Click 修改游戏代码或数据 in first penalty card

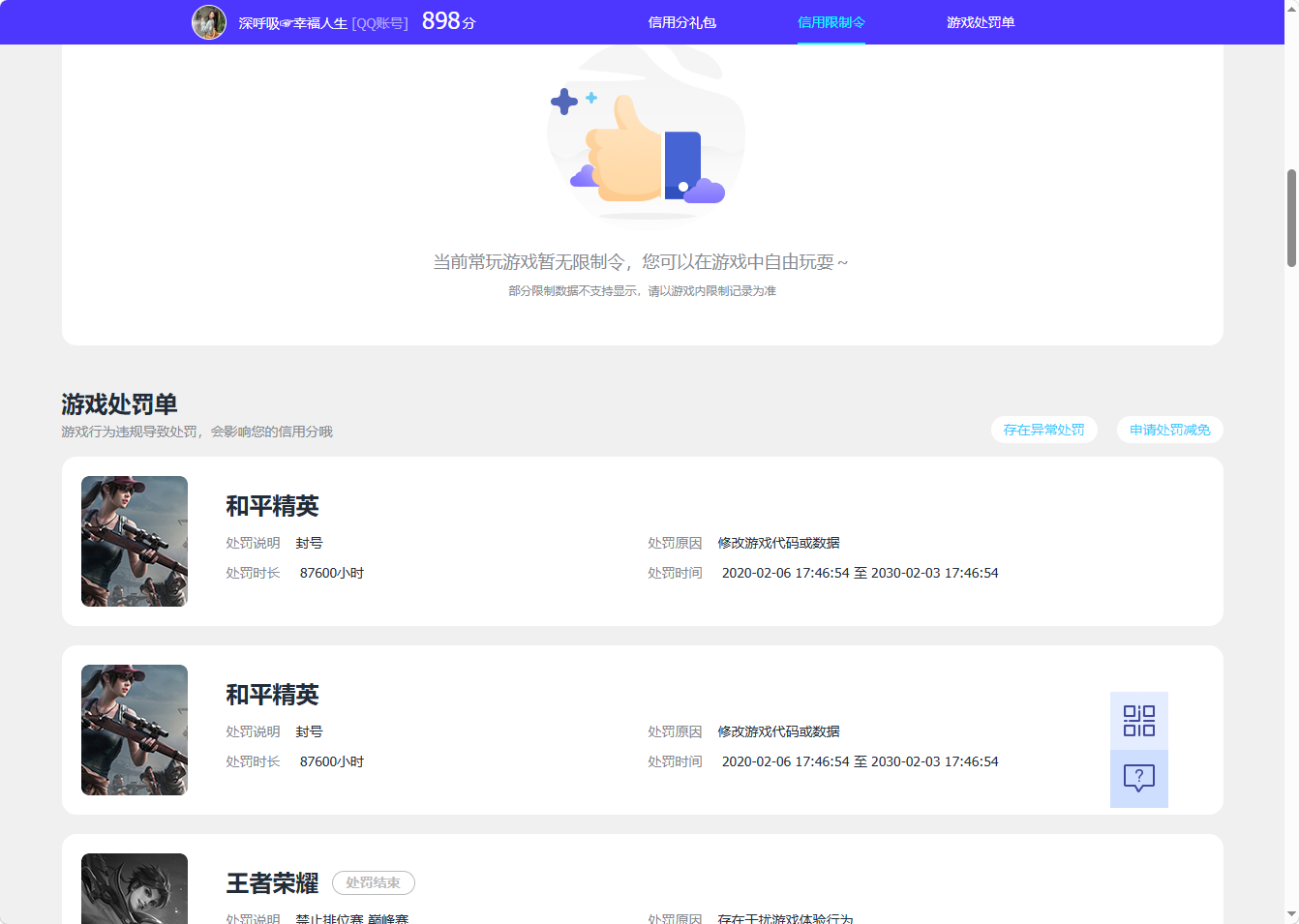coord(779,543)
